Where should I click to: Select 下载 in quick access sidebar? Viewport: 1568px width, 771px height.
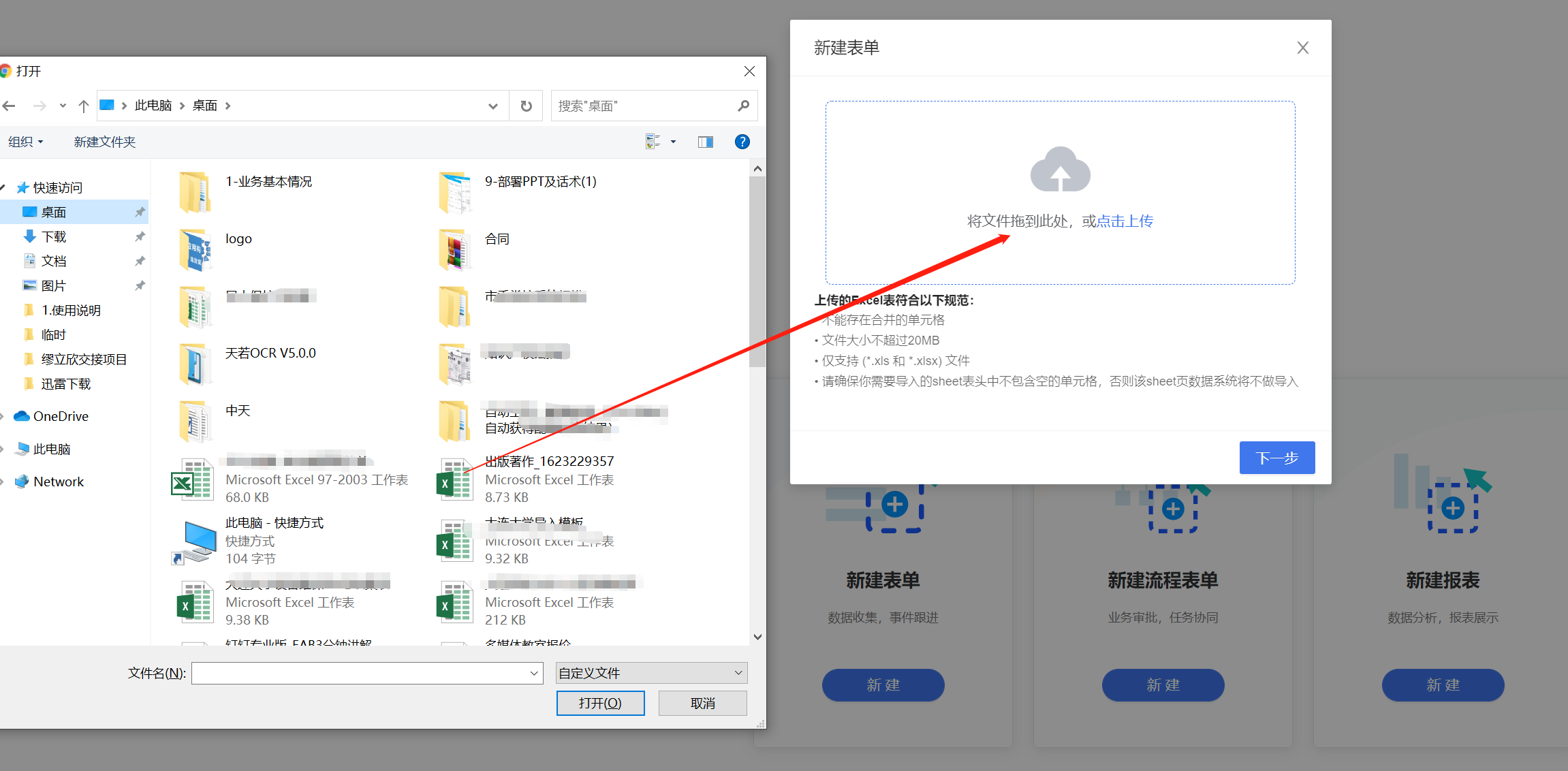[54, 237]
